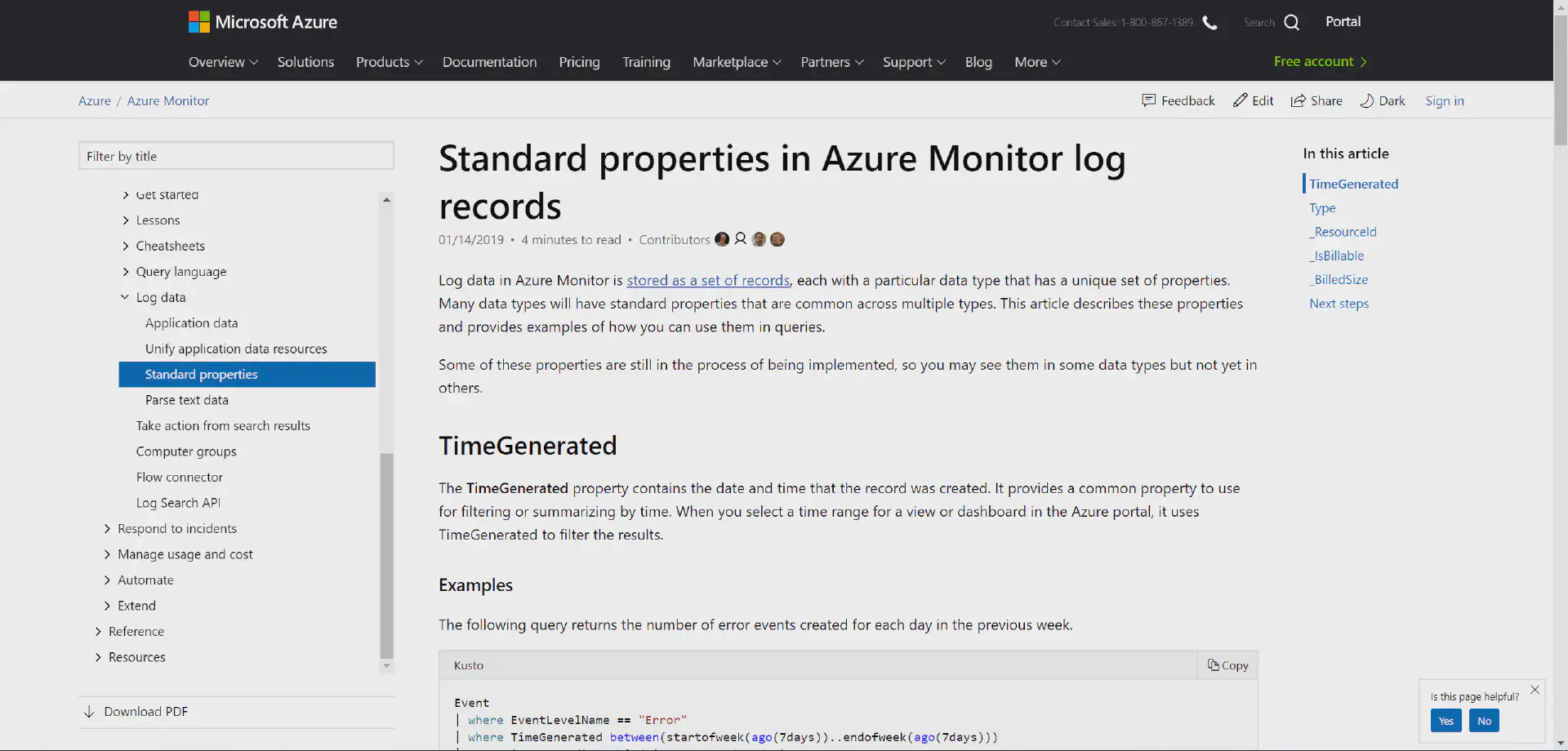
Task: Click the Microsoft Azure logo
Action: click(262, 22)
